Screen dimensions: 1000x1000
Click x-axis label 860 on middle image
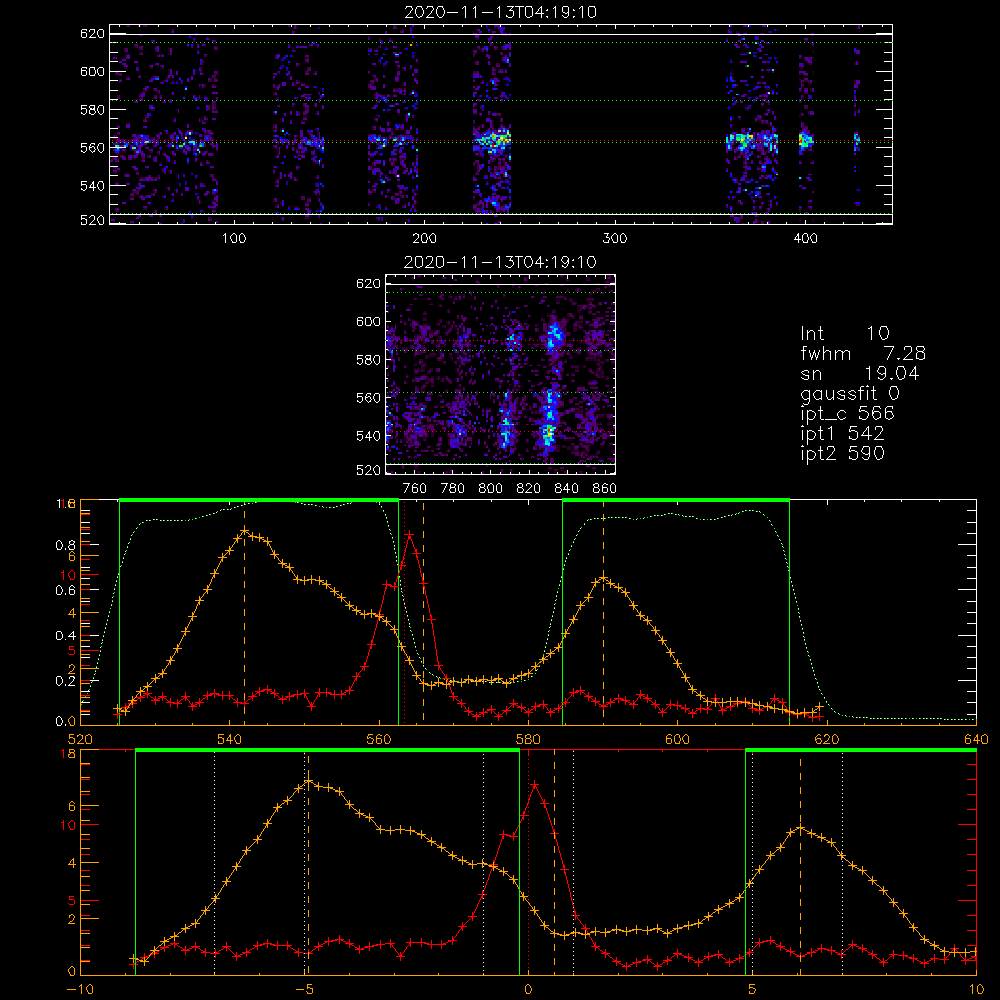605,489
